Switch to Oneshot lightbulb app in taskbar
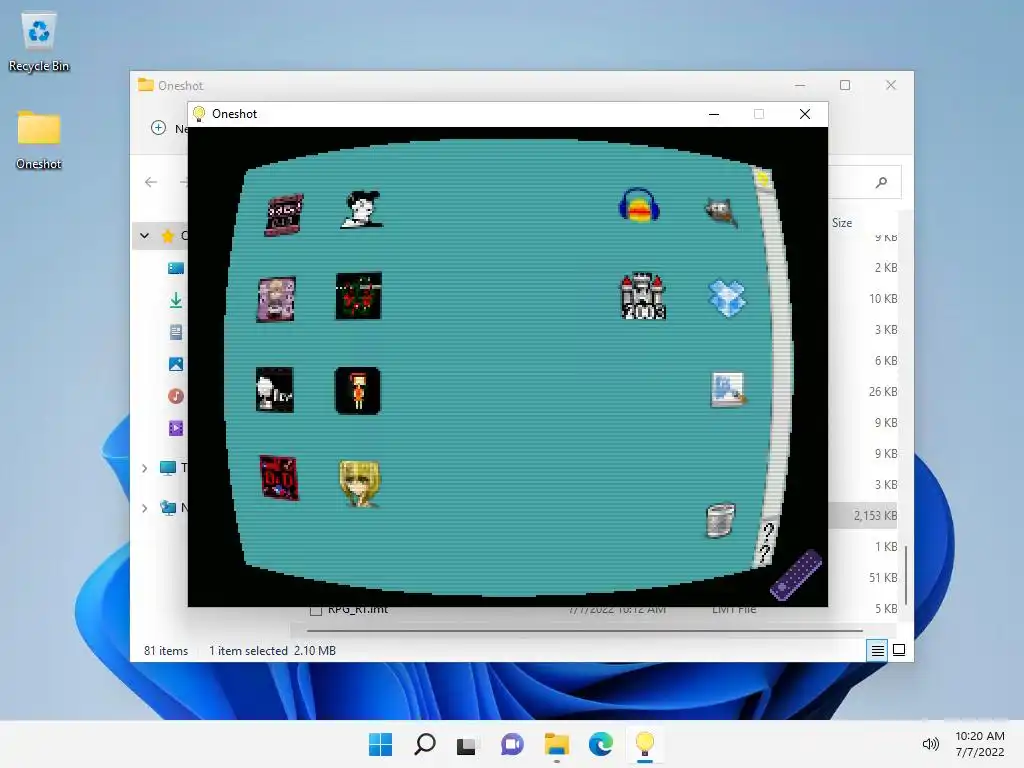This screenshot has width=1024, height=768. [645, 744]
